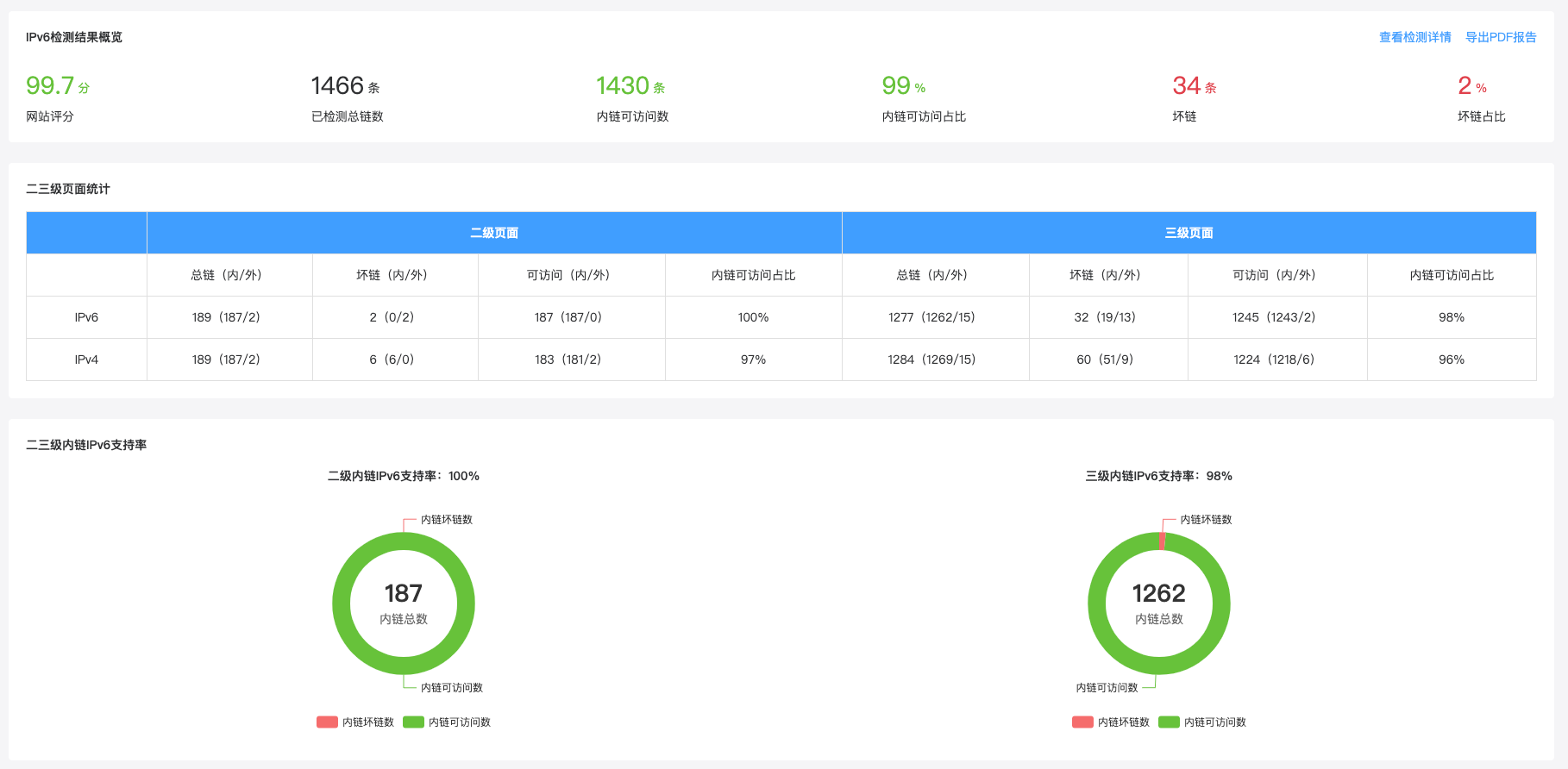Click red 内链坏链数 swatch under the 三级内链 chart
Viewport: 1568px width, 769px height.
tap(1082, 722)
